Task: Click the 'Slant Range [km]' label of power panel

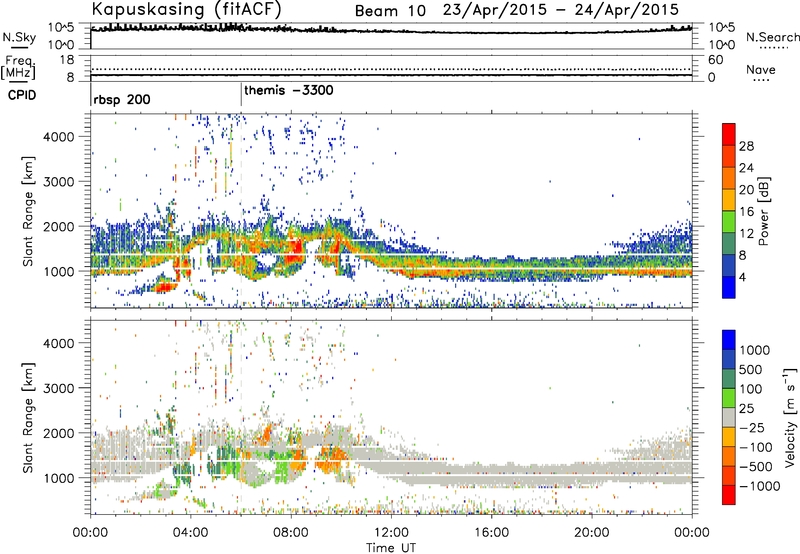Action: (28, 211)
